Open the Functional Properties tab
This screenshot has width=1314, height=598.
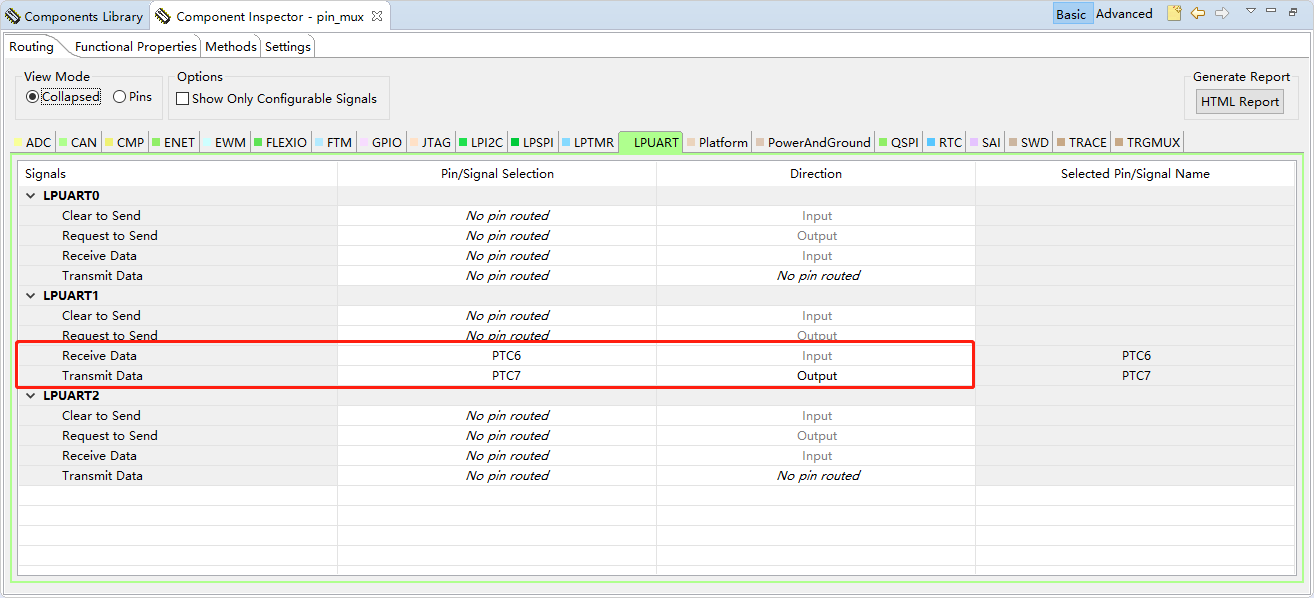click(136, 47)
